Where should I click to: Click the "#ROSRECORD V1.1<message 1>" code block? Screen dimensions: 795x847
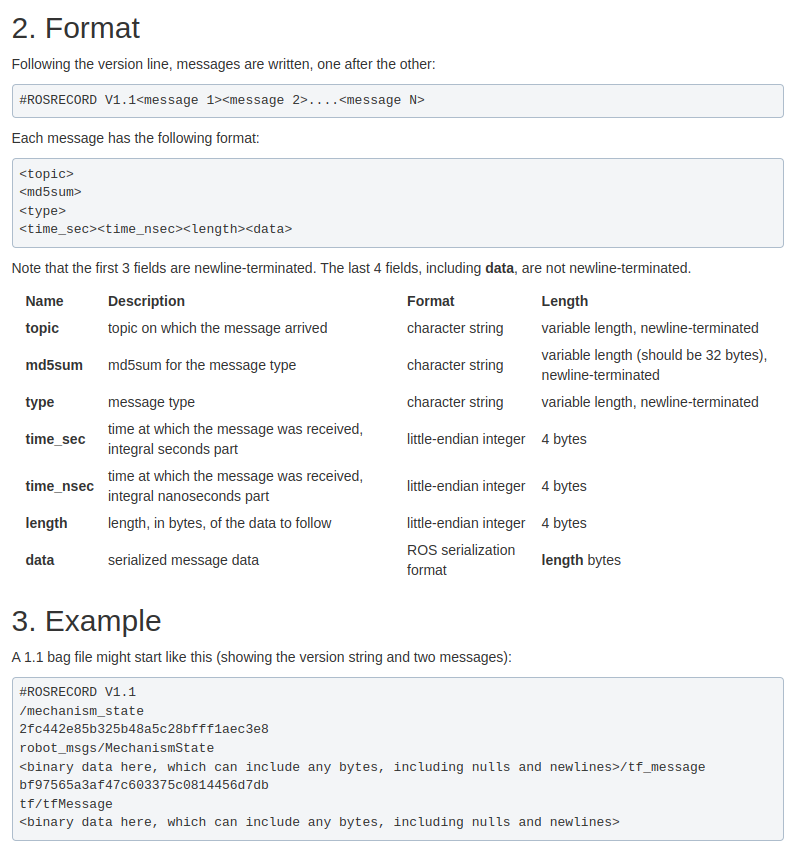pos(221,100)
